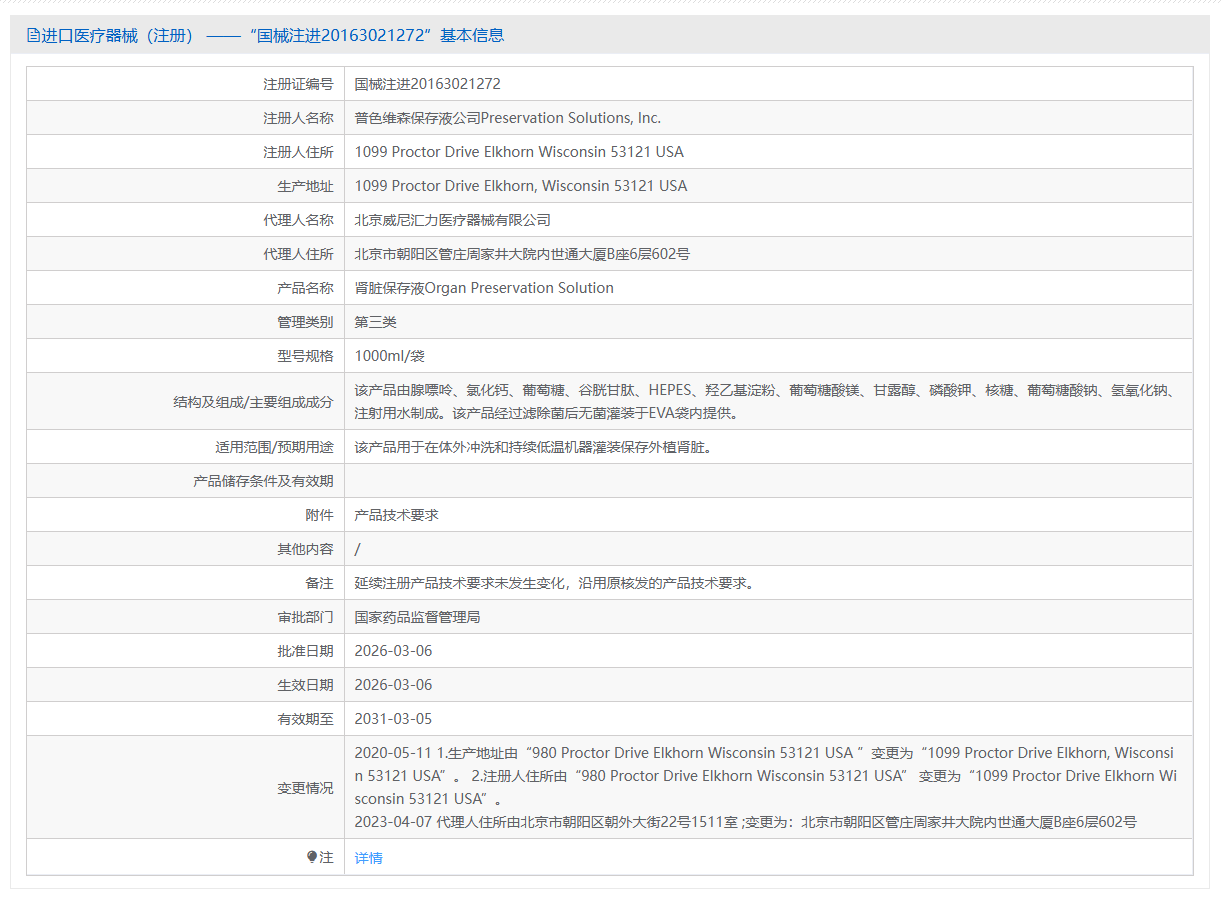
Task: Select the 注册人住所 address value
Action: [x=519, y=152]
